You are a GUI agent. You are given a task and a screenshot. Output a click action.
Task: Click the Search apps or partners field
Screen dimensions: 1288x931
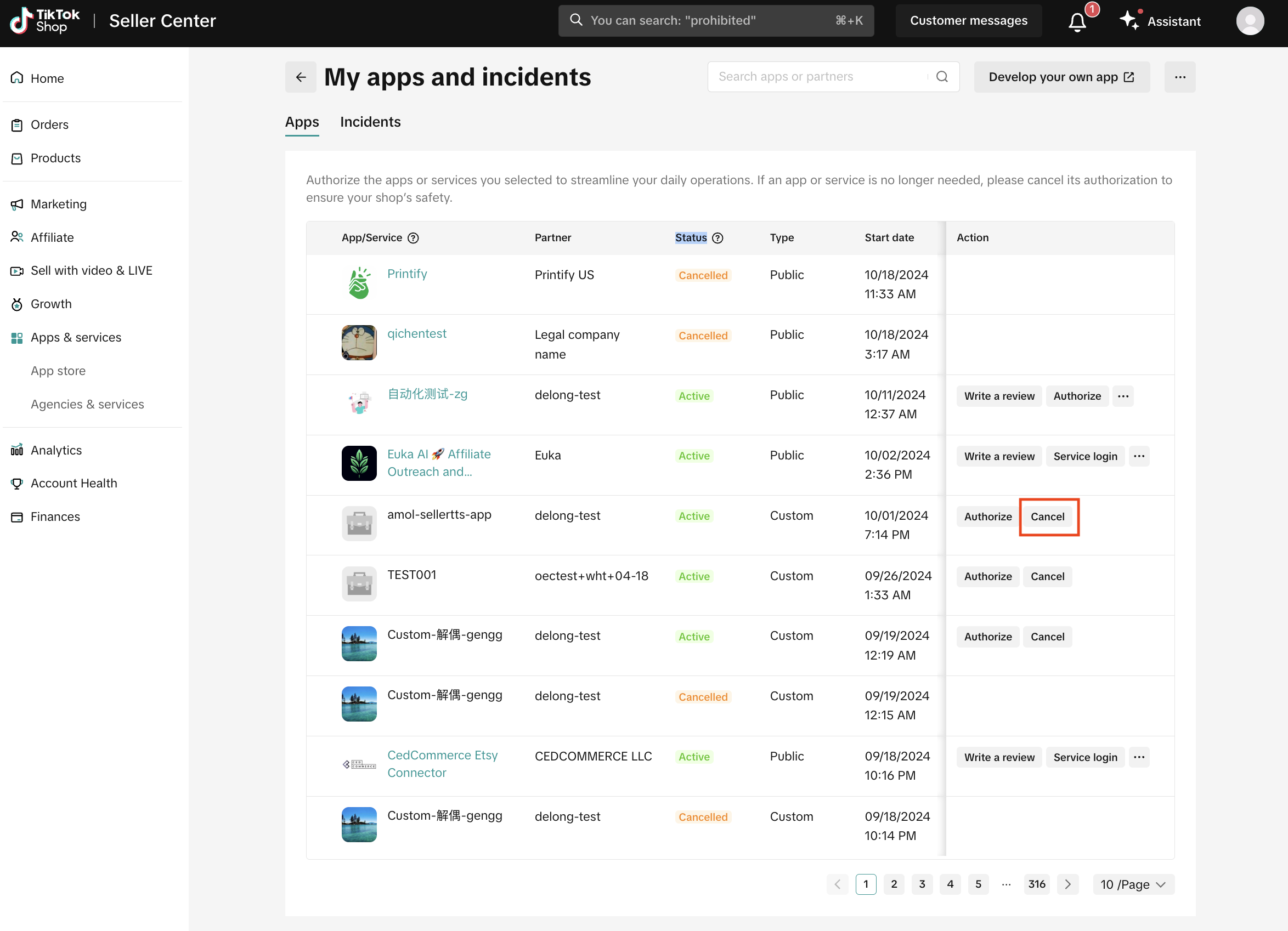[x=818, y=77]
